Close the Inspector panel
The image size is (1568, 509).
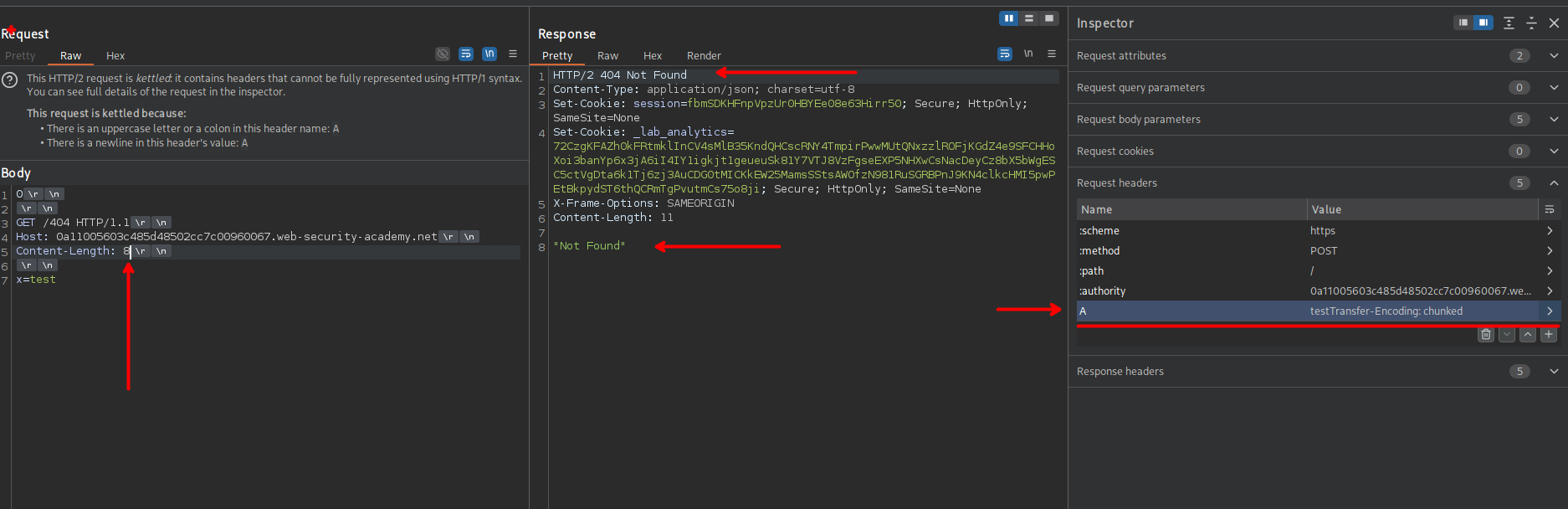pos(1554,23)
